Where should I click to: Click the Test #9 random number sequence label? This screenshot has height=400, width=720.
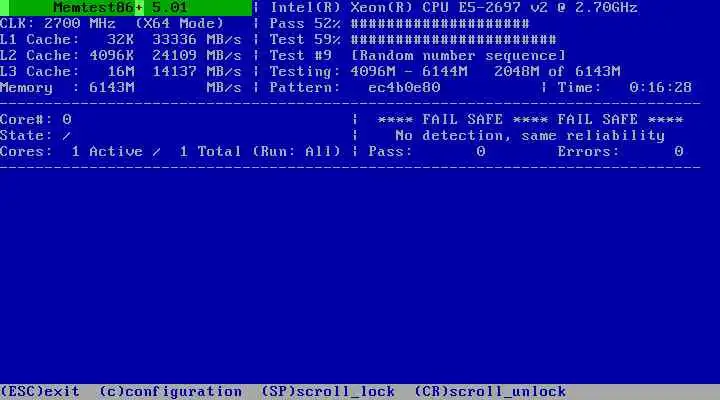(x=417, y=56)
